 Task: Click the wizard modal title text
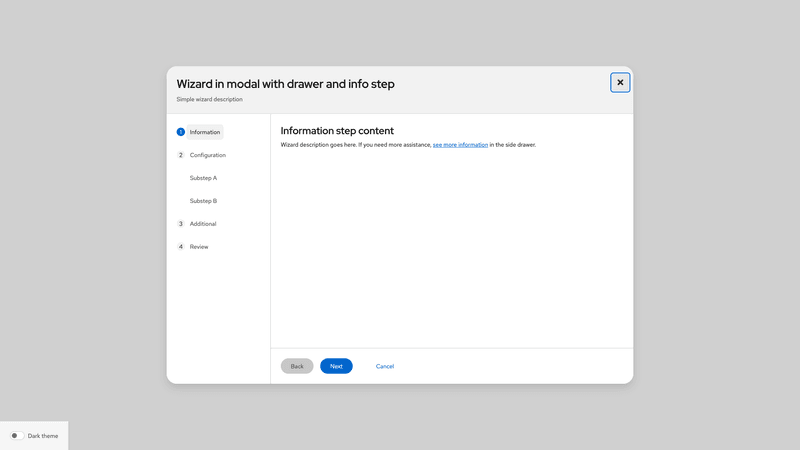coord(285,84)
